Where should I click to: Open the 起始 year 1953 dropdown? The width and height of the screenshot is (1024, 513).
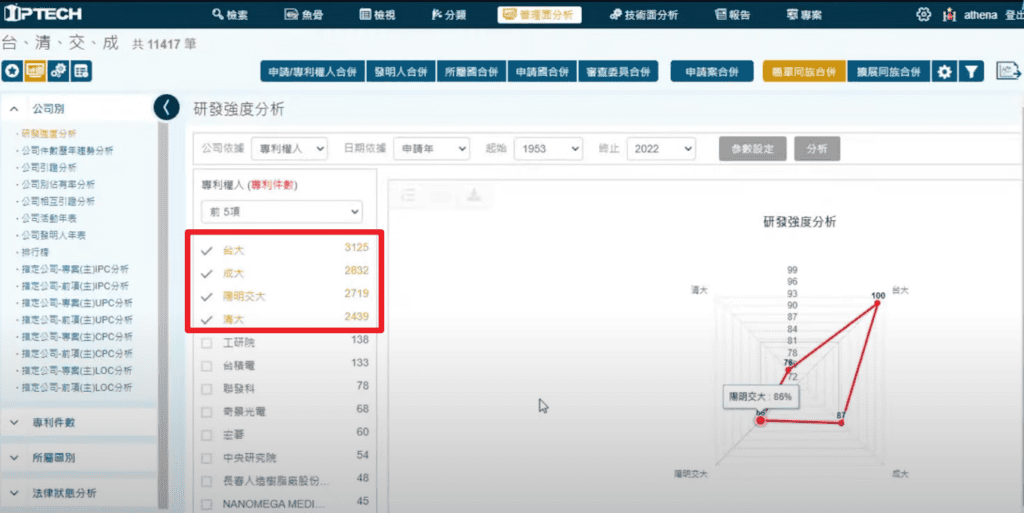548,148
